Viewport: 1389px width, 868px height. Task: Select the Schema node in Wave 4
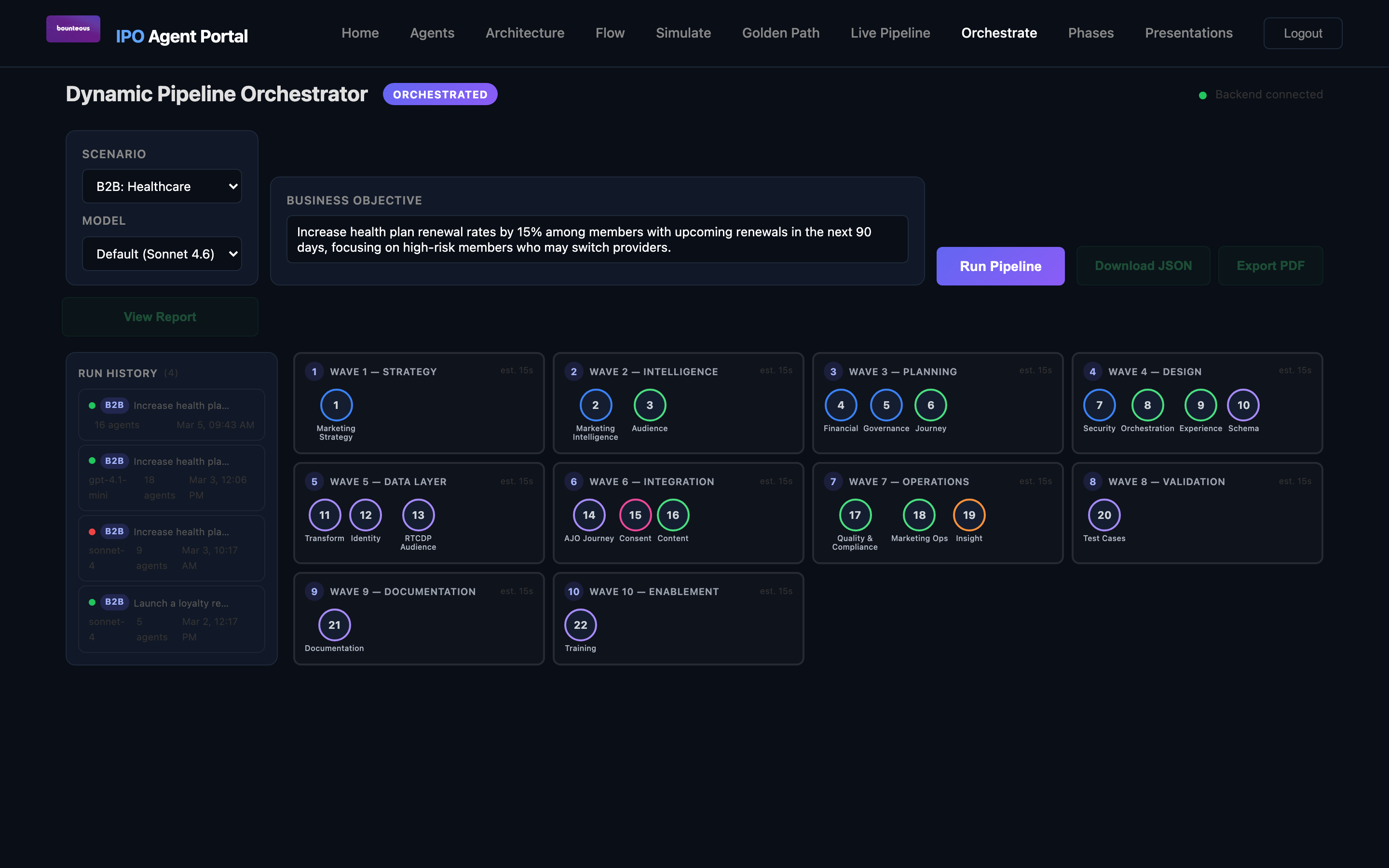point(1243,405)
